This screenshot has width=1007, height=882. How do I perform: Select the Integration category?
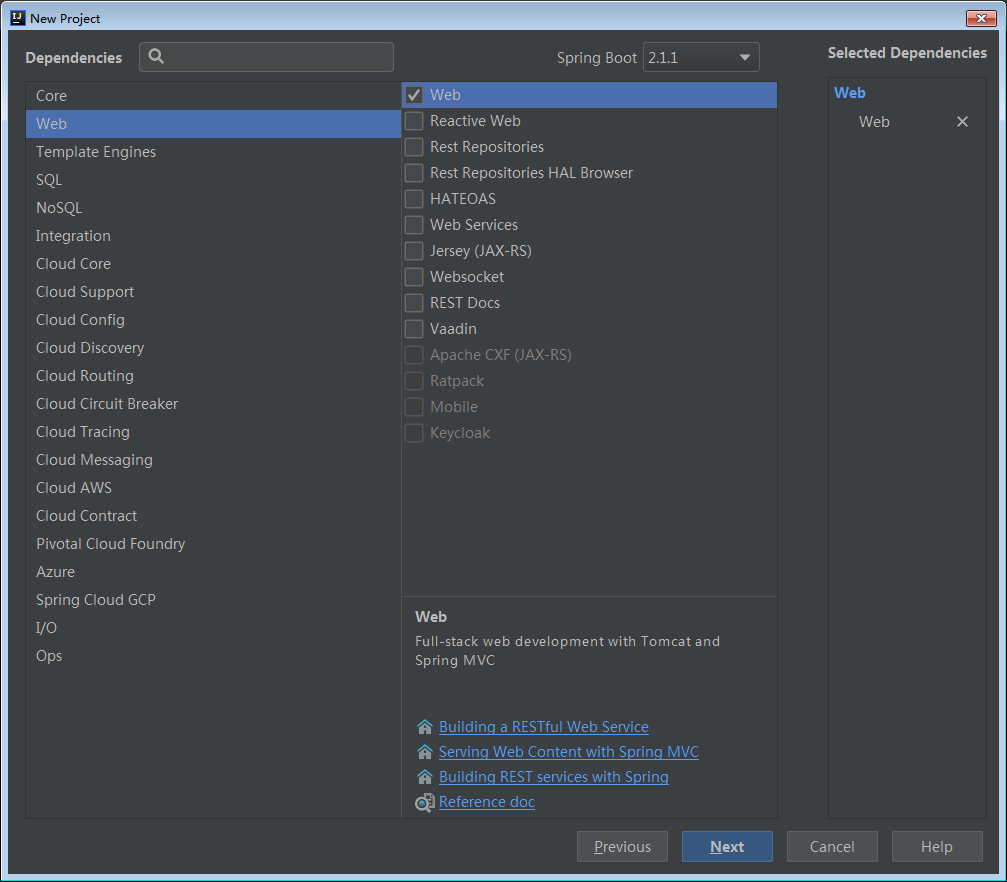[213, 236]
